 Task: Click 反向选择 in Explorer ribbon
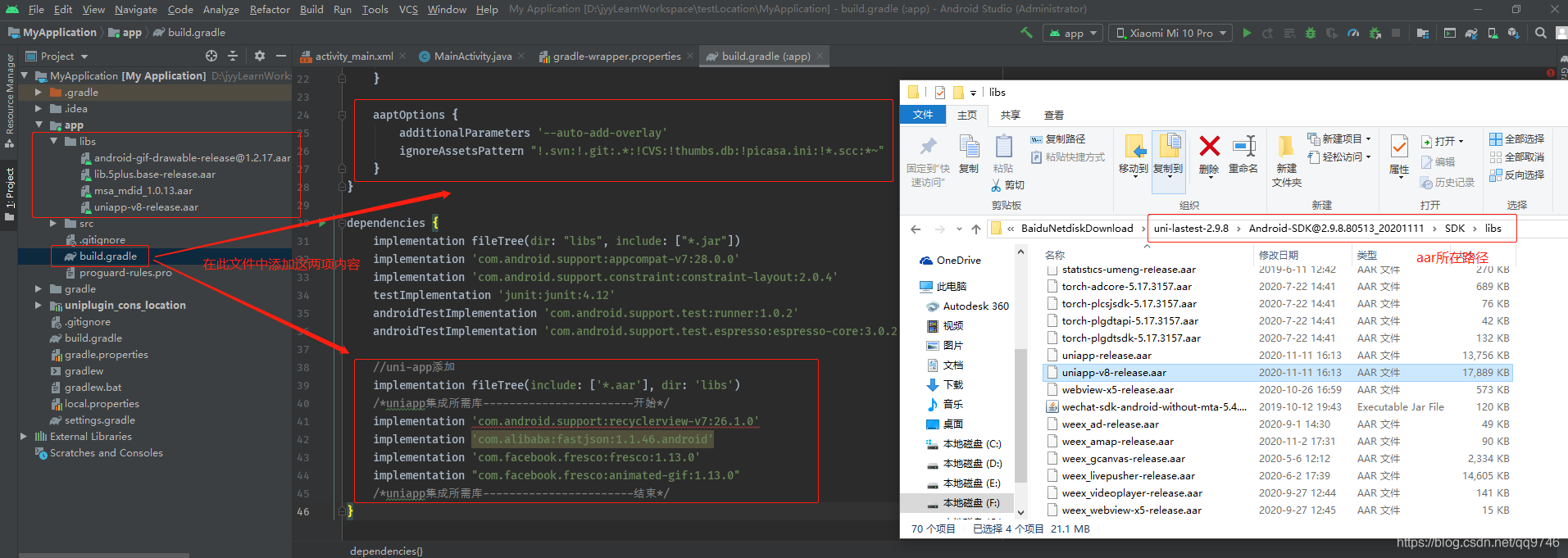pyautogui.click(x=1516, y=175)
